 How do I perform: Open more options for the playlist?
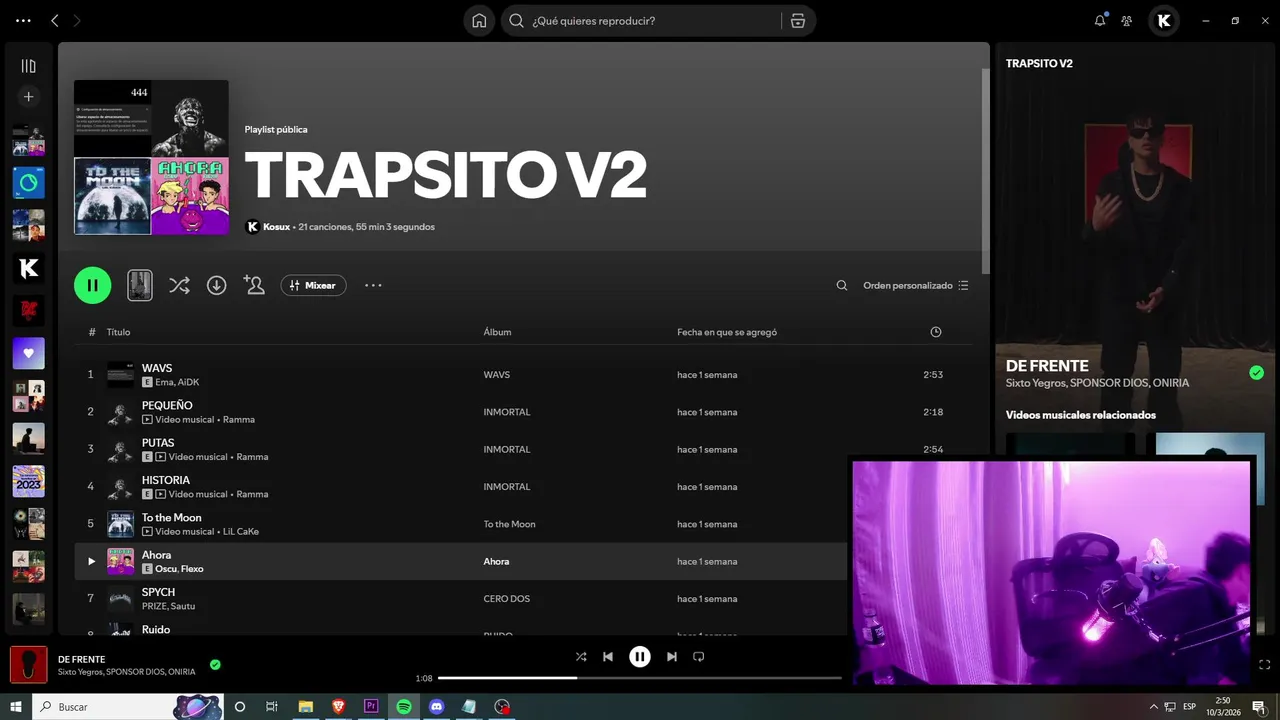pos(373,285)
